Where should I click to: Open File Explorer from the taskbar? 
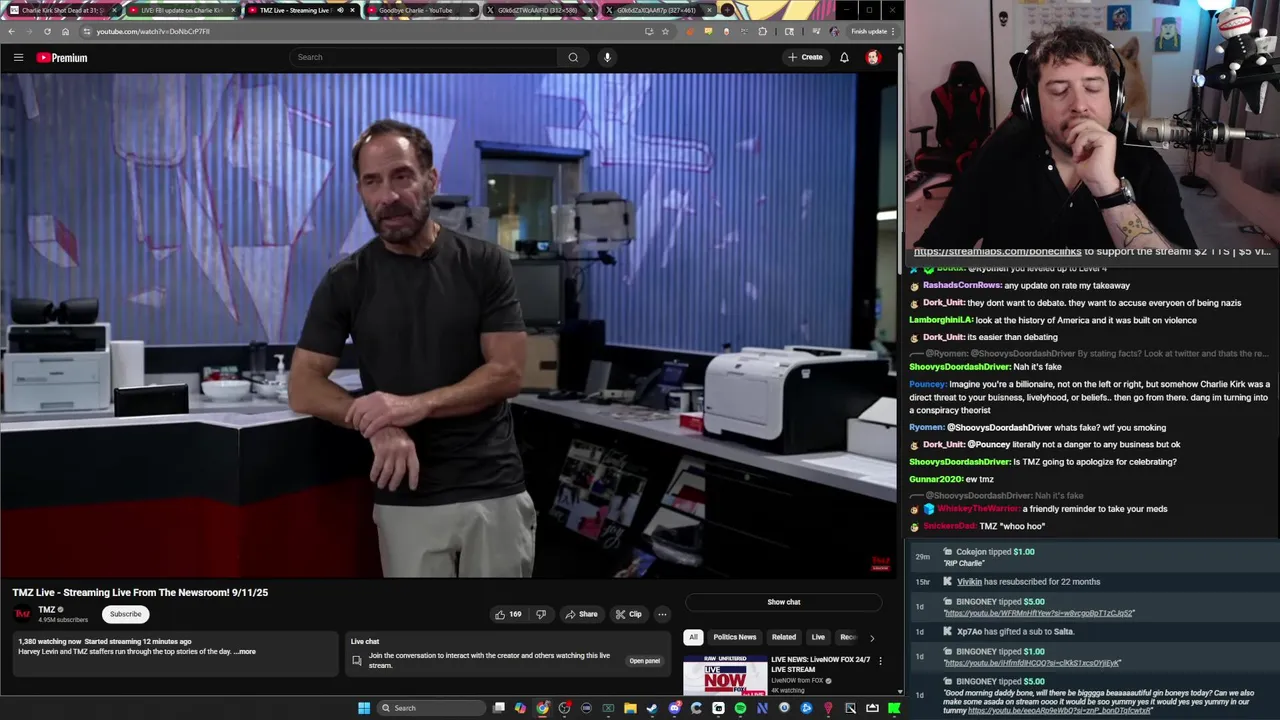[630, 708]
